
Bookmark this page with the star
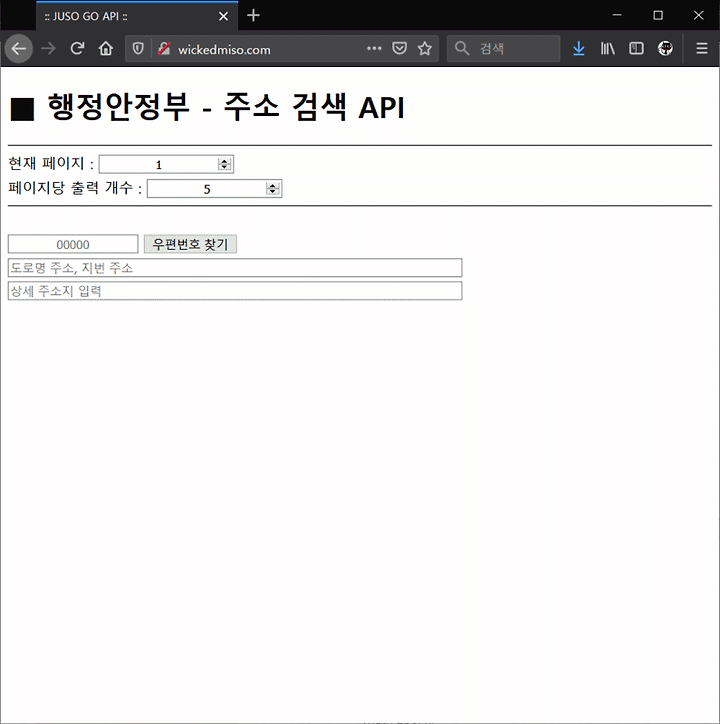(425, 48)
